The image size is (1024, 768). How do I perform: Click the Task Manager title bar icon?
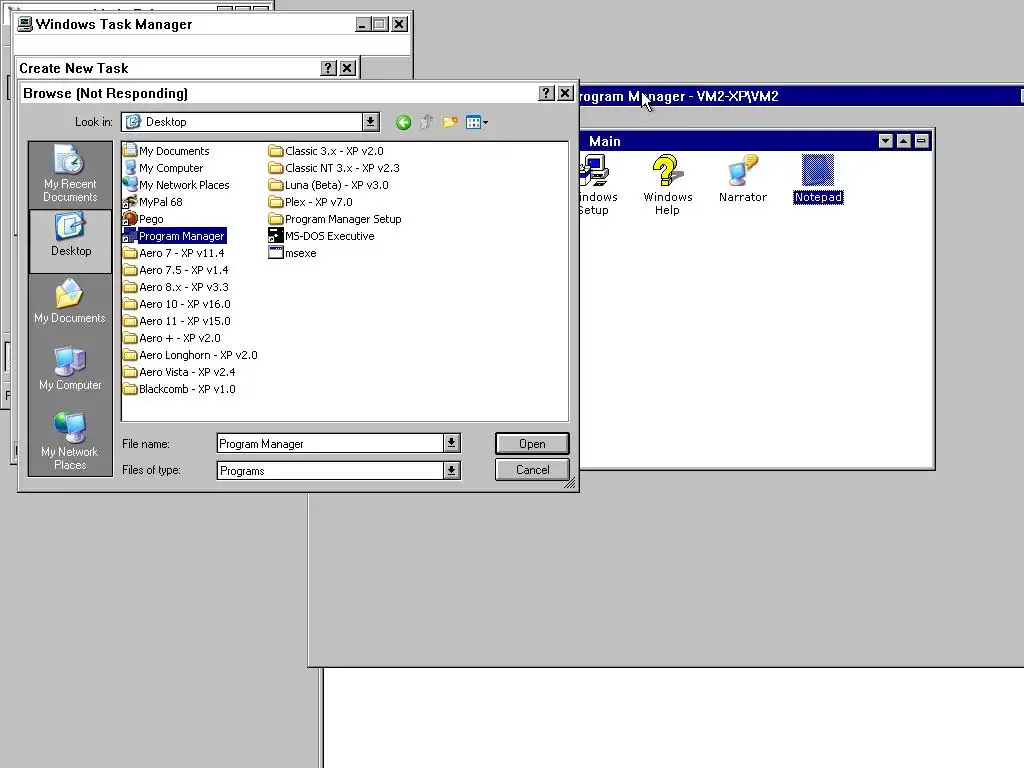(x=25, y=24)
